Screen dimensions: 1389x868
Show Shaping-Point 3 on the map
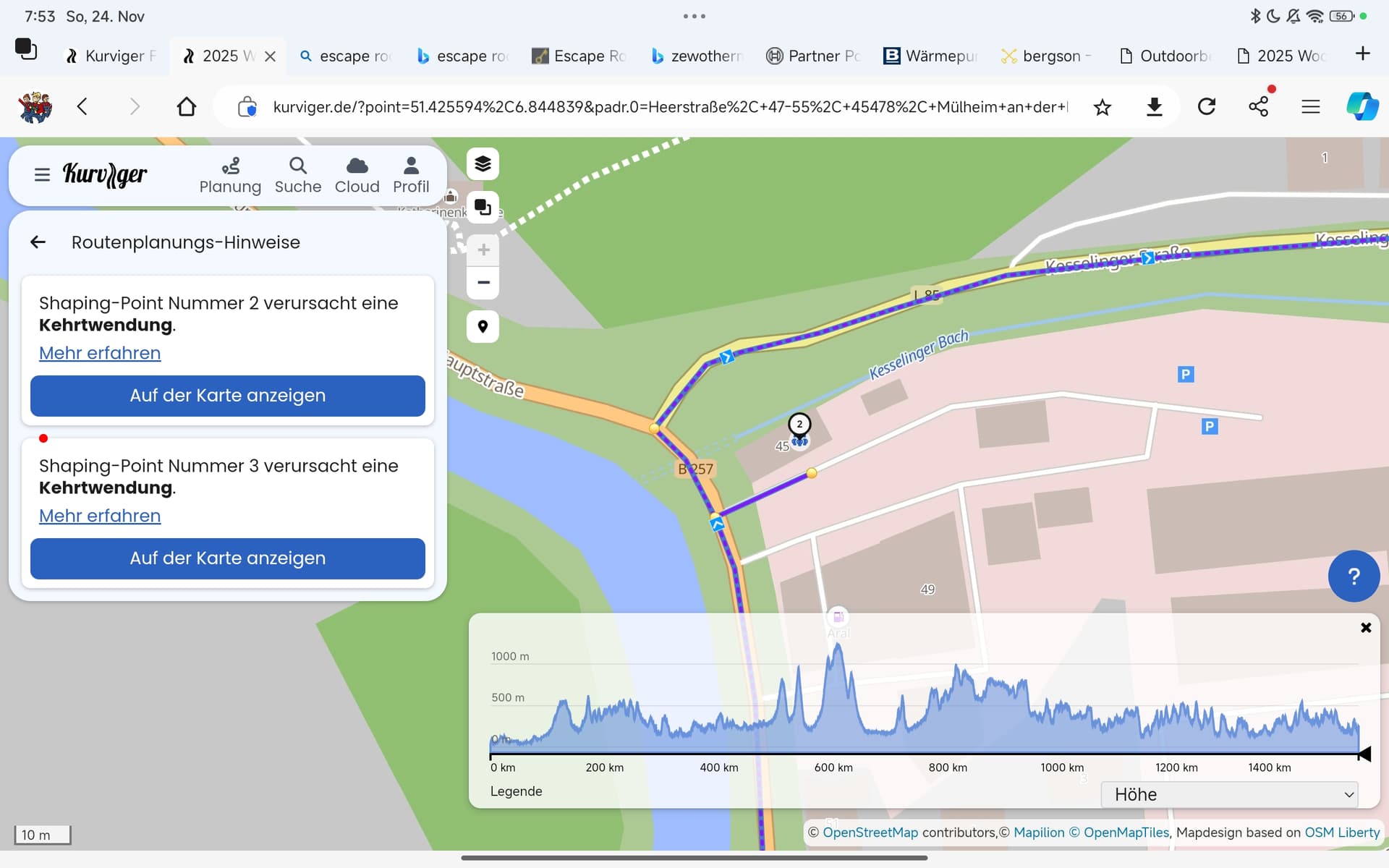pyautogui.click(x=228, y=558)
